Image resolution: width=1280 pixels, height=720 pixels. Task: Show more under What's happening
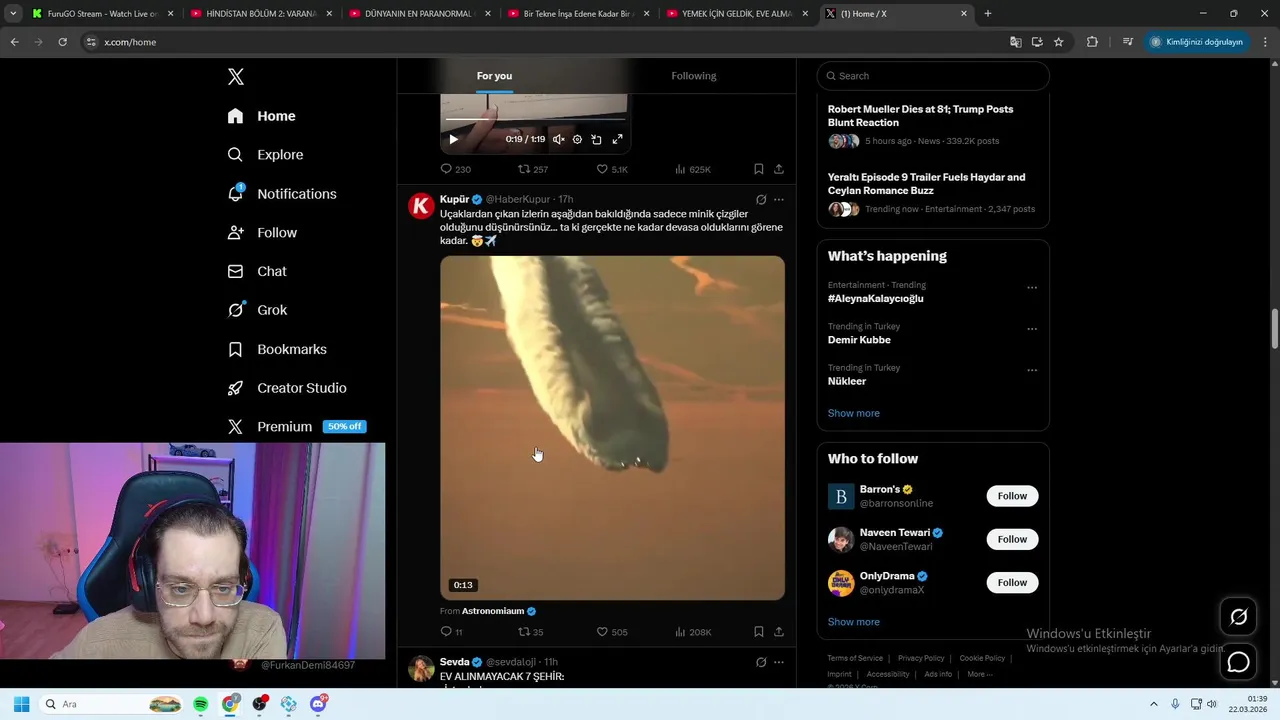(x=853, y=413)
